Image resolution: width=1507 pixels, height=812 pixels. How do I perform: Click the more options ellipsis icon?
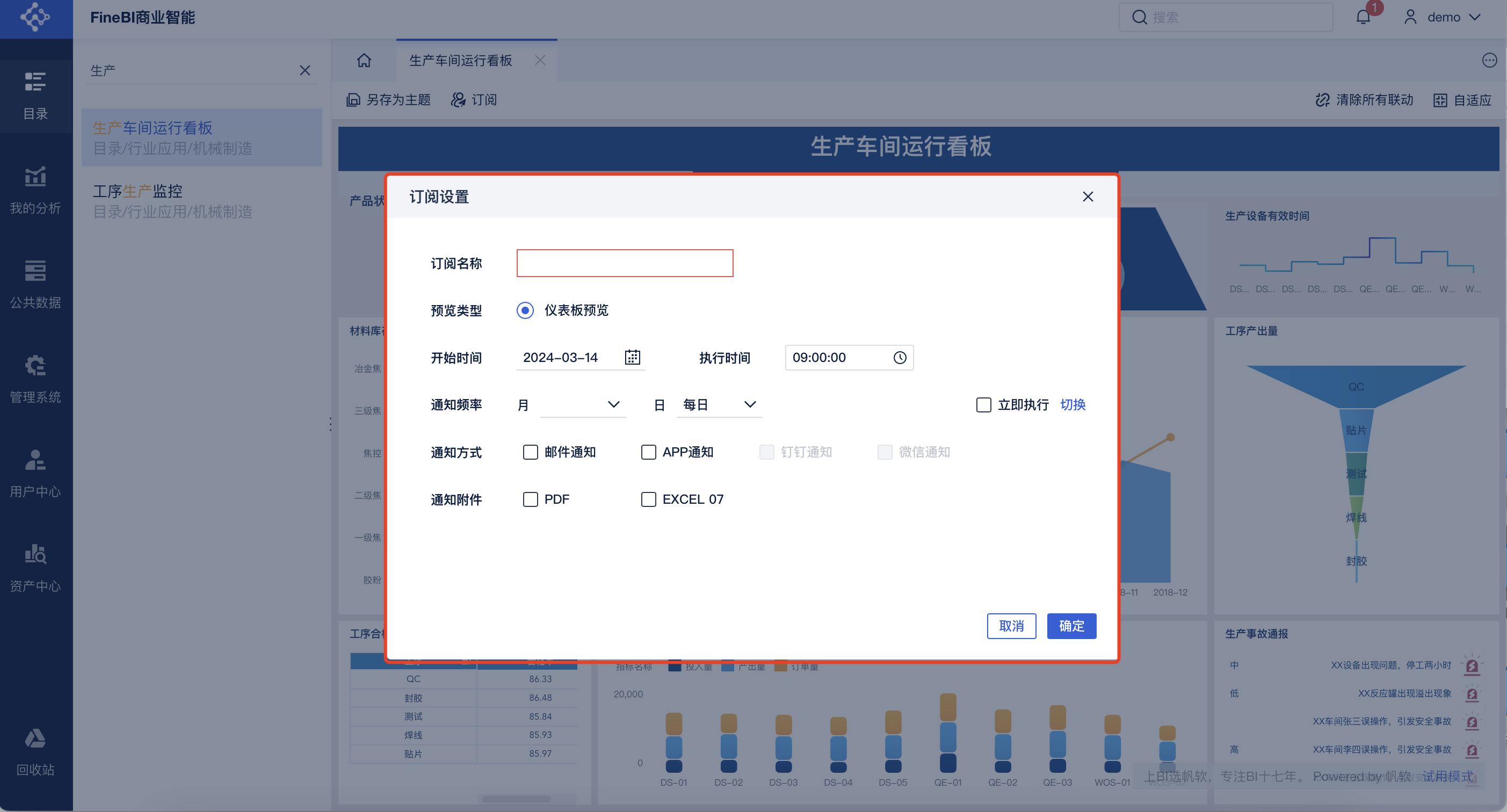[1489, 60]
